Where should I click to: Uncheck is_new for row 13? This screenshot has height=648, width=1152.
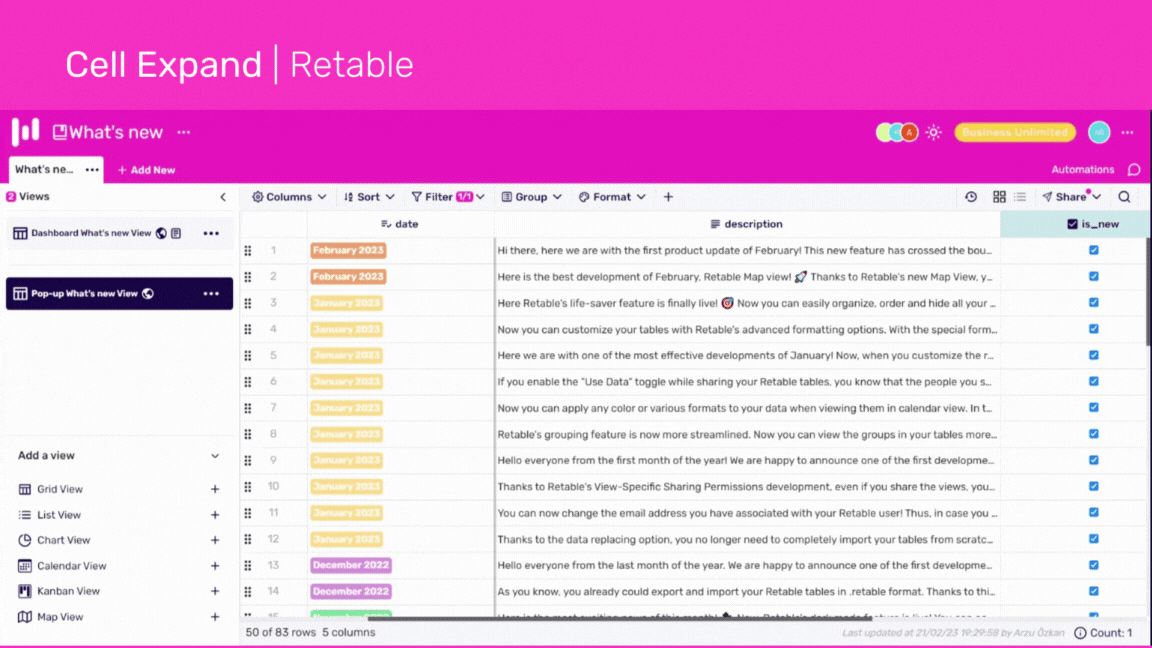click(x=1094, y=566)
